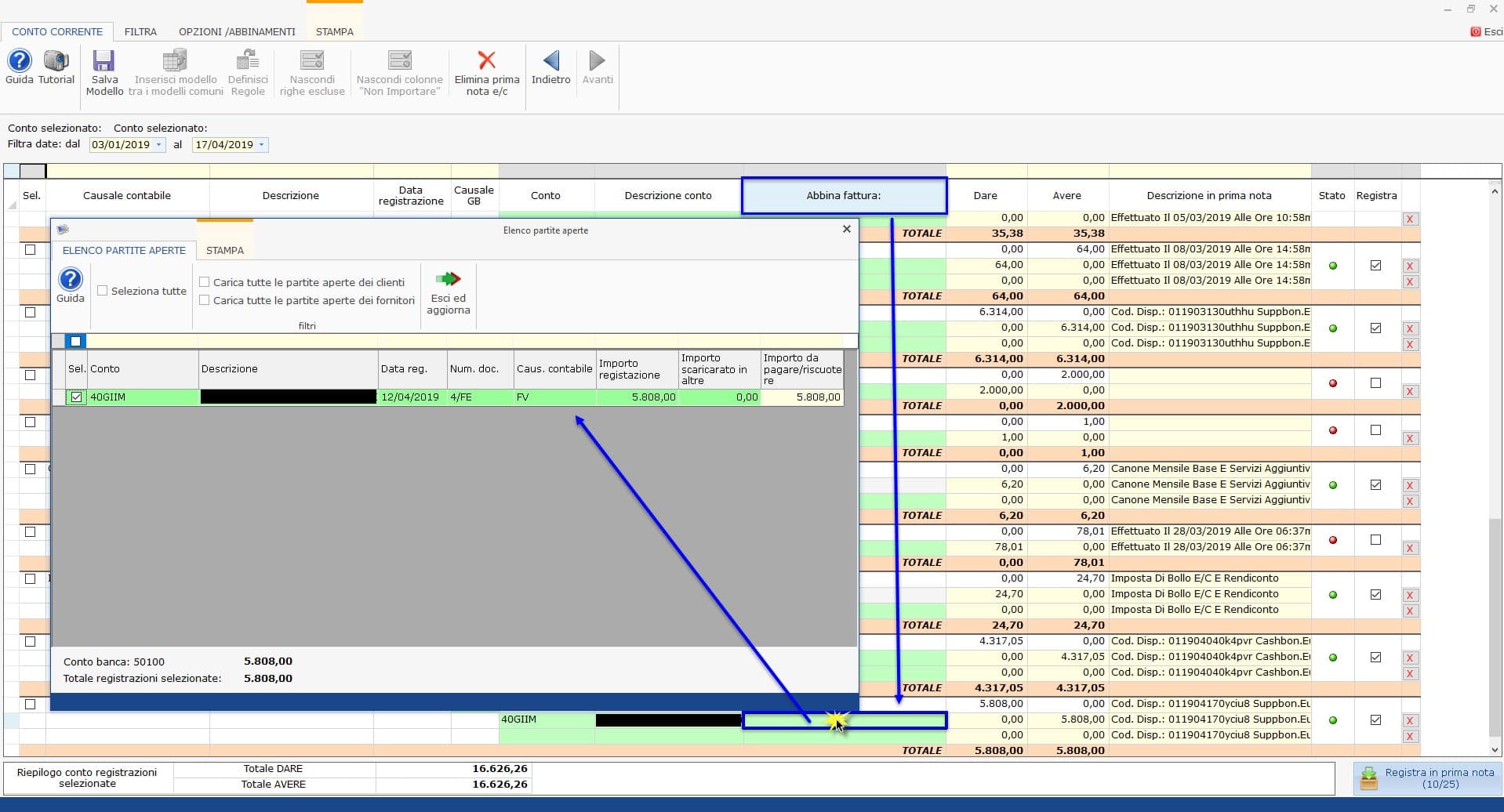Select the STAMPA tab in the partite aperte dialog
The image size is (1504, 812).
224,251
